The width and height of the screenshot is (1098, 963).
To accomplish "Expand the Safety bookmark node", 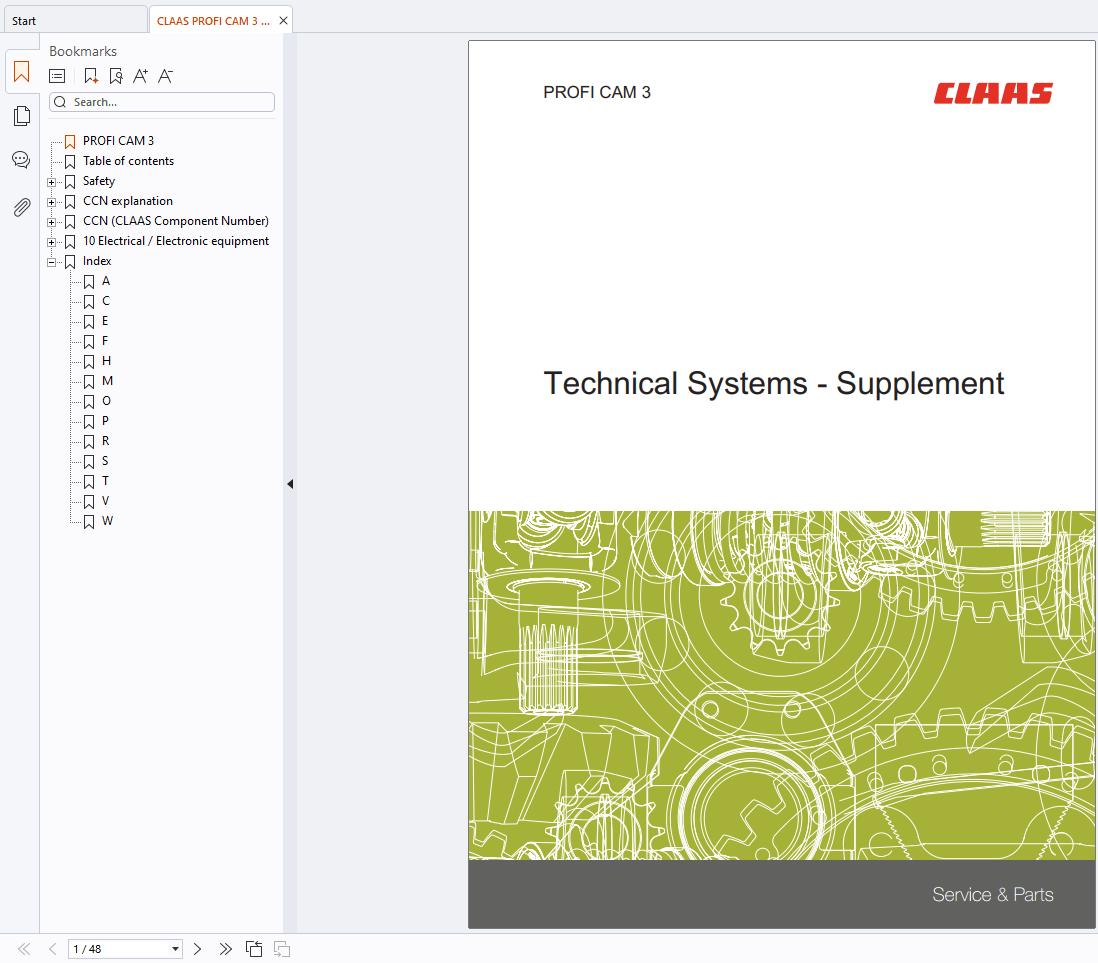I will [x=52, y=182].
